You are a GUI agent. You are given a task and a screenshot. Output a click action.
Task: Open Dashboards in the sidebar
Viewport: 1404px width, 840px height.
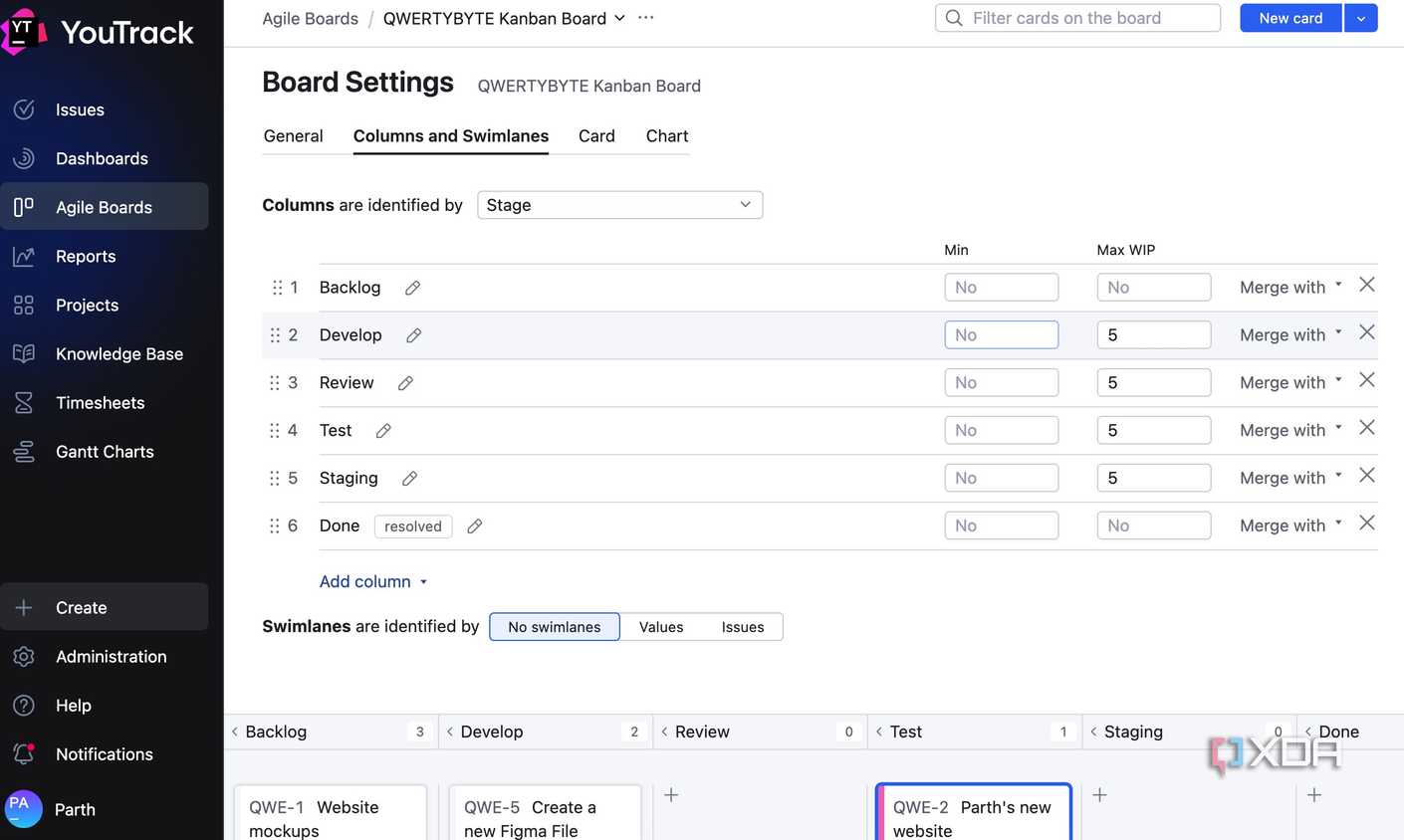(104, 158)
